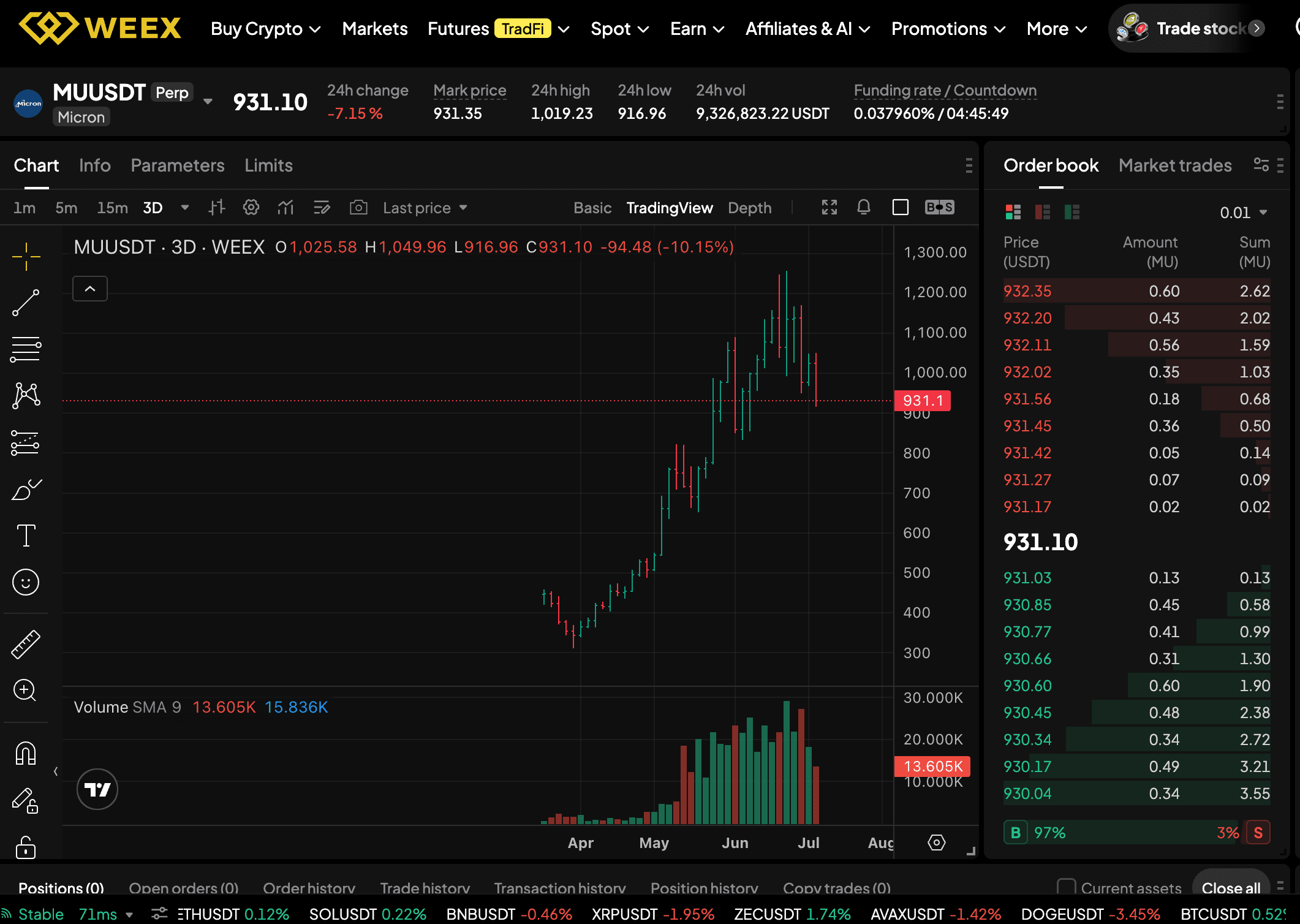This screenshot has height=924, width=1300.
Task: Switch to the Info tab
Action: (x=95, y=165)
